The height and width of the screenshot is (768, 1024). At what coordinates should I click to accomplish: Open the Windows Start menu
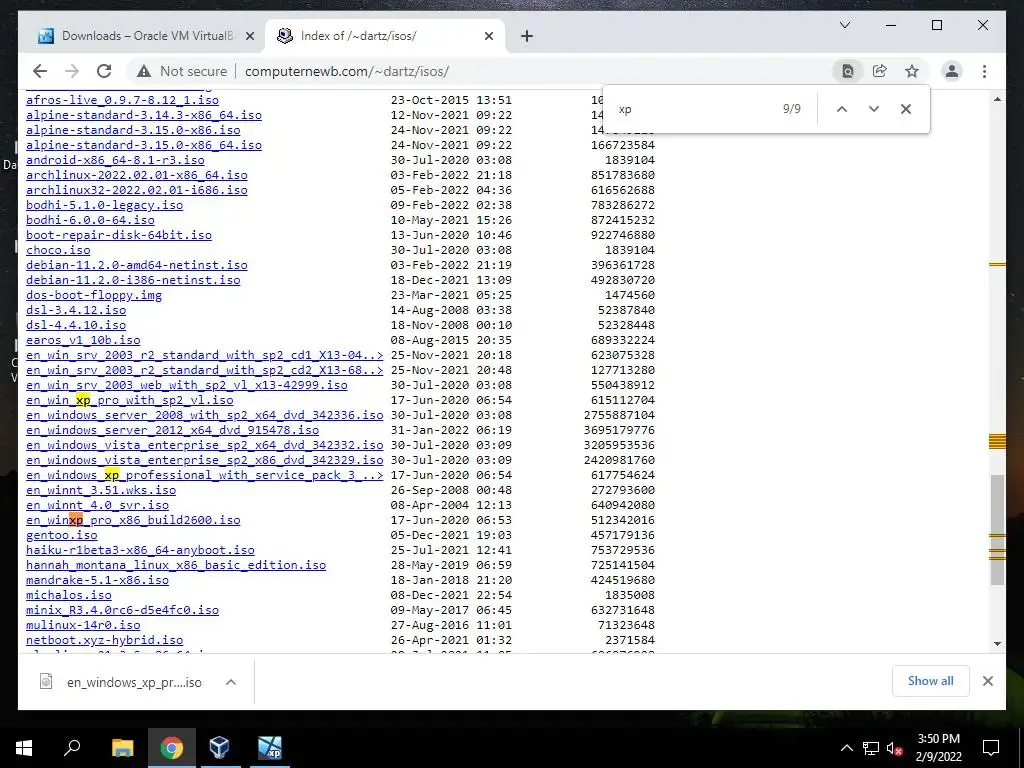[24, 748]
